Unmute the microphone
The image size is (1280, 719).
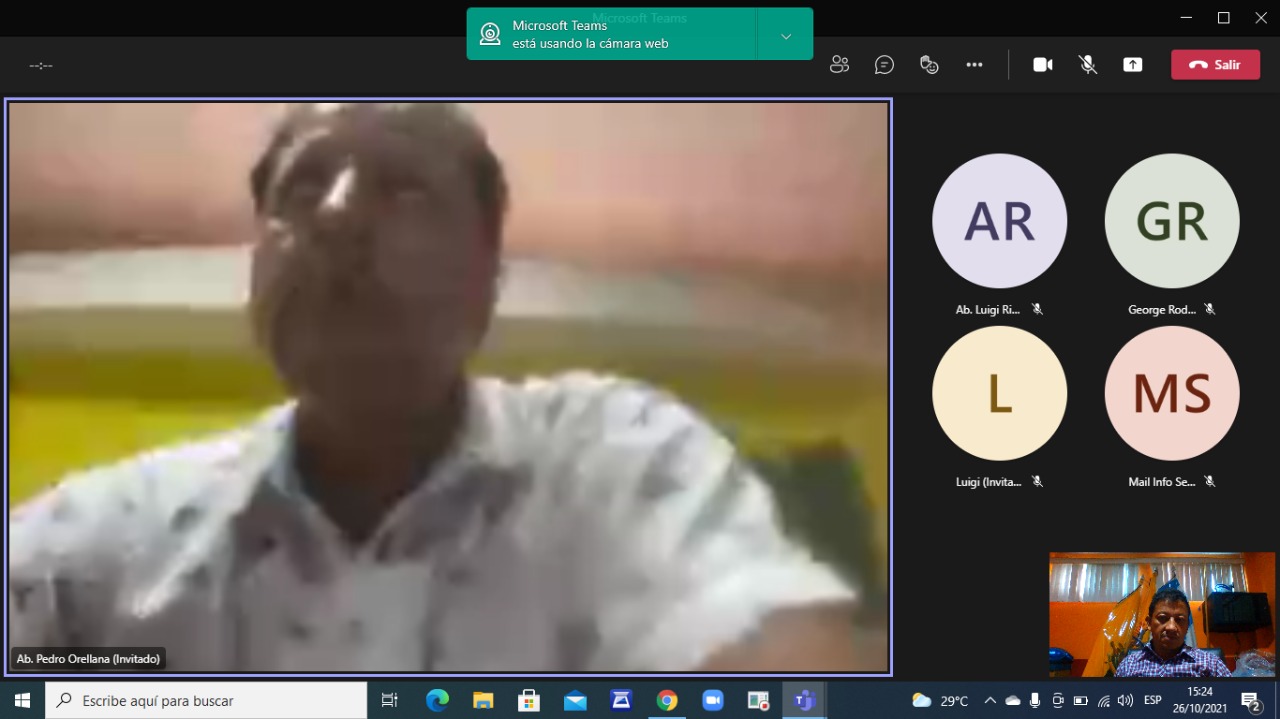[1087, 65]
